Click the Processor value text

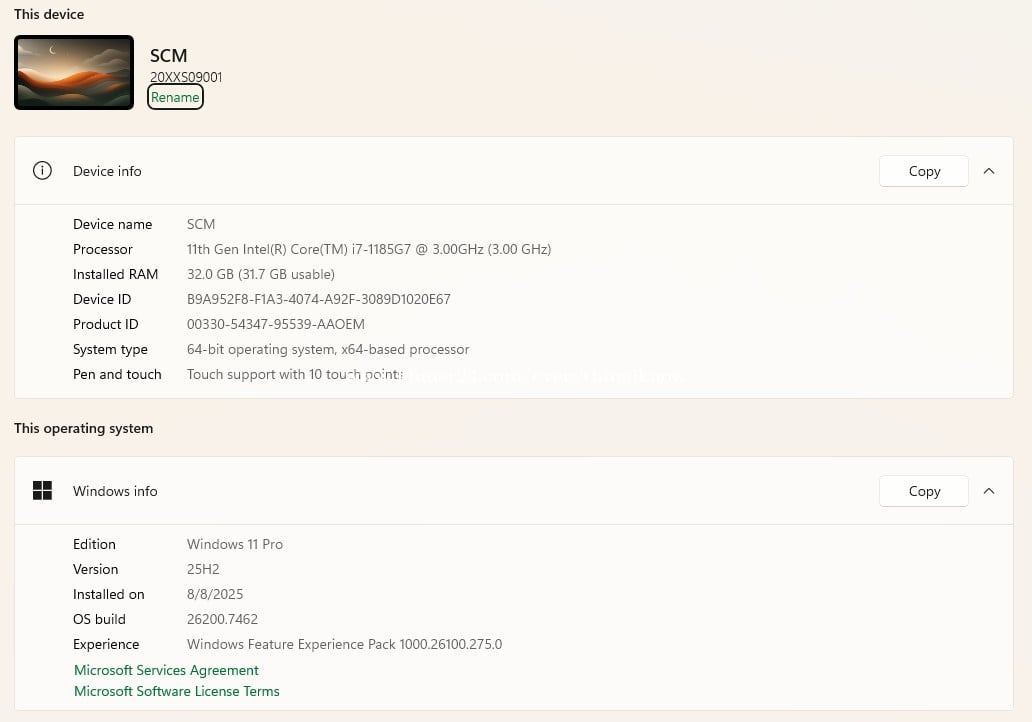(x=368, y=249)
